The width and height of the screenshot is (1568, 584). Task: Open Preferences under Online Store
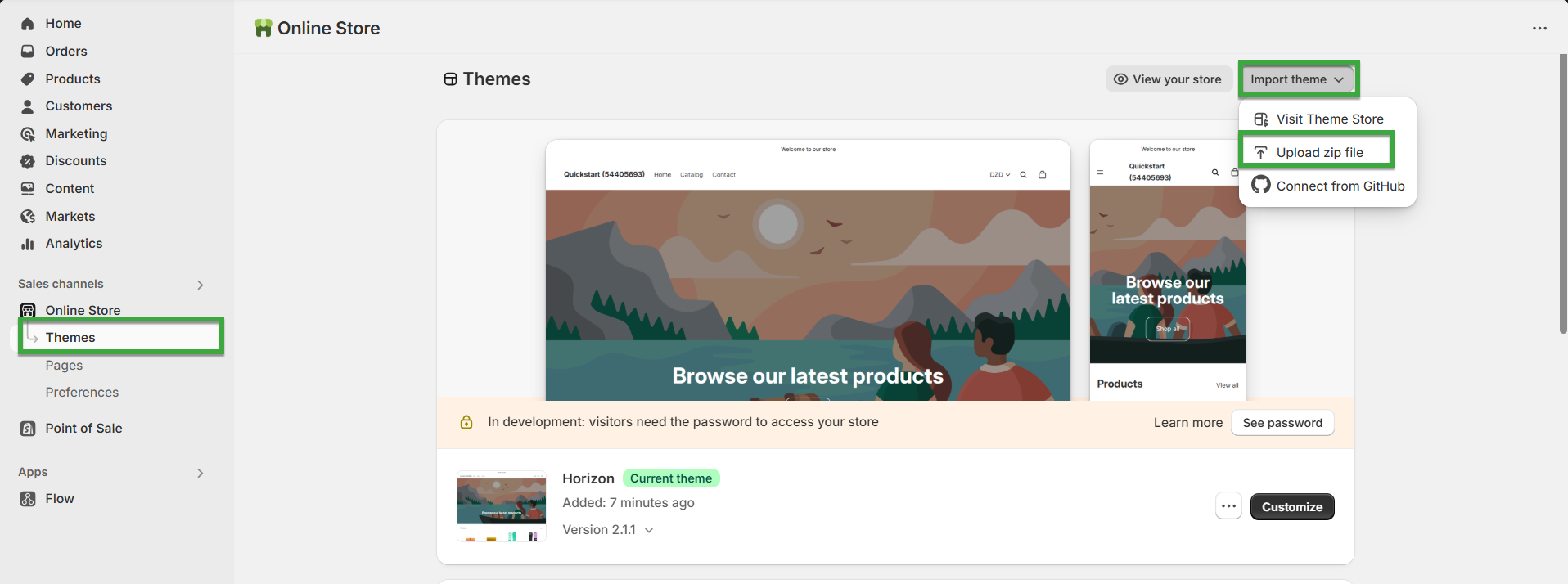82,393
